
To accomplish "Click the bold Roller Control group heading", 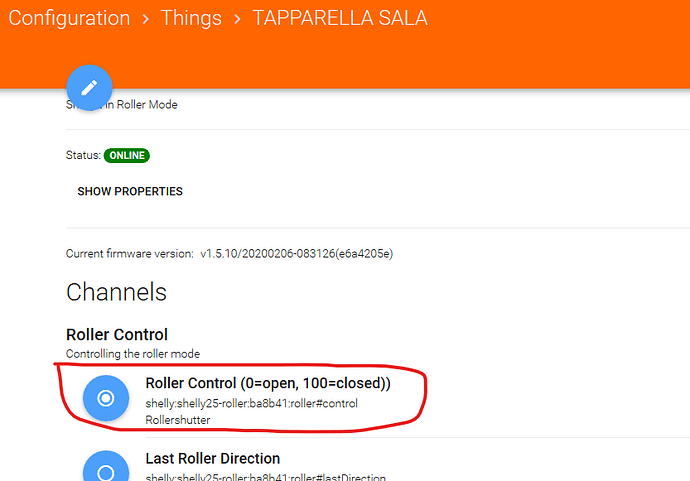I will (117, 335).
